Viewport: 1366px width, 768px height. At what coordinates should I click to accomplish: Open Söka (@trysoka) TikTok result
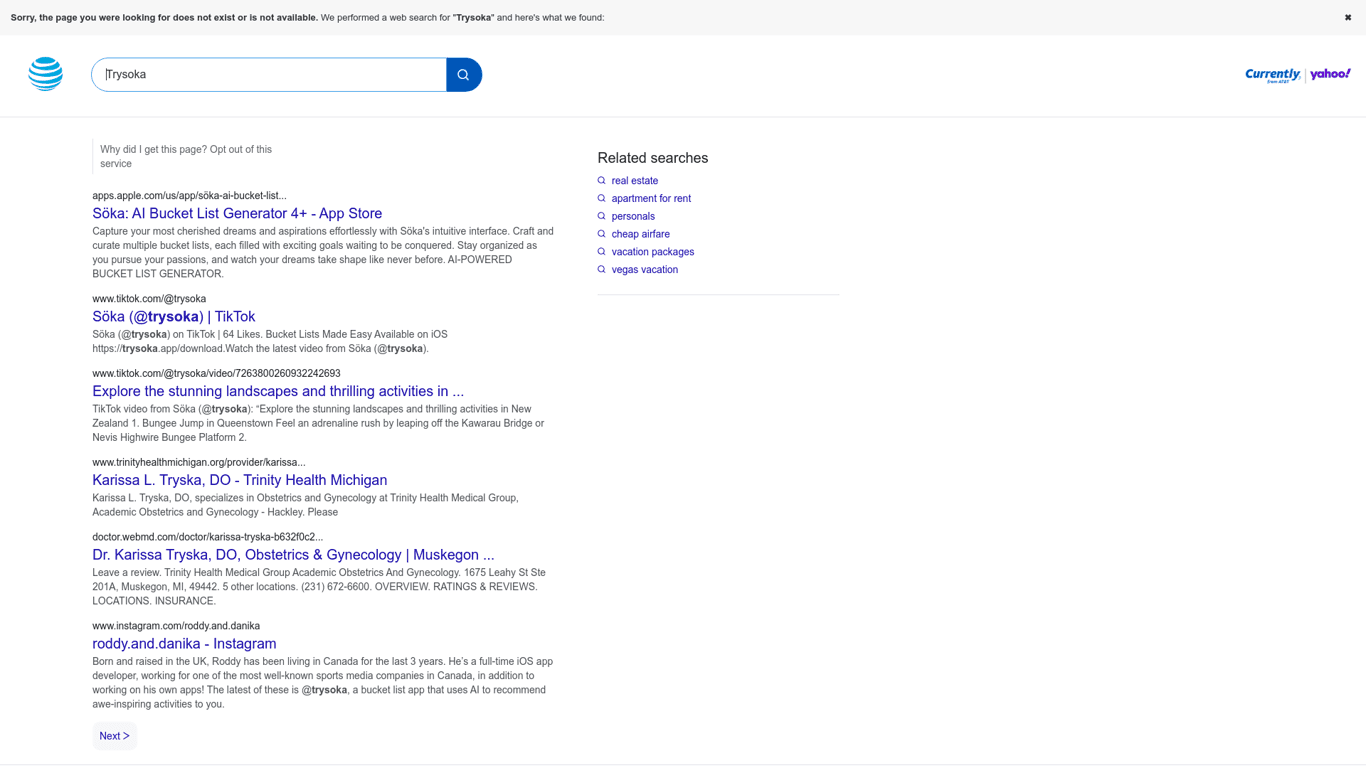[x=173, y=316]
